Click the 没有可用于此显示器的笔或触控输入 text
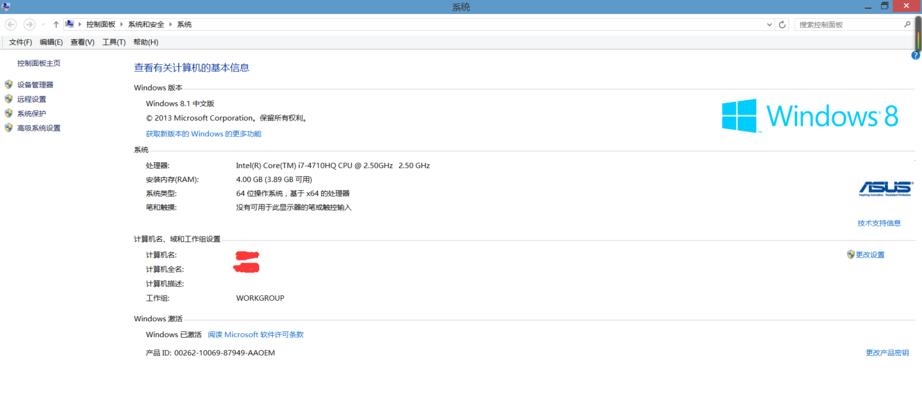The width and height of the screenshot is (922, 400). click(x=294, y=208)
